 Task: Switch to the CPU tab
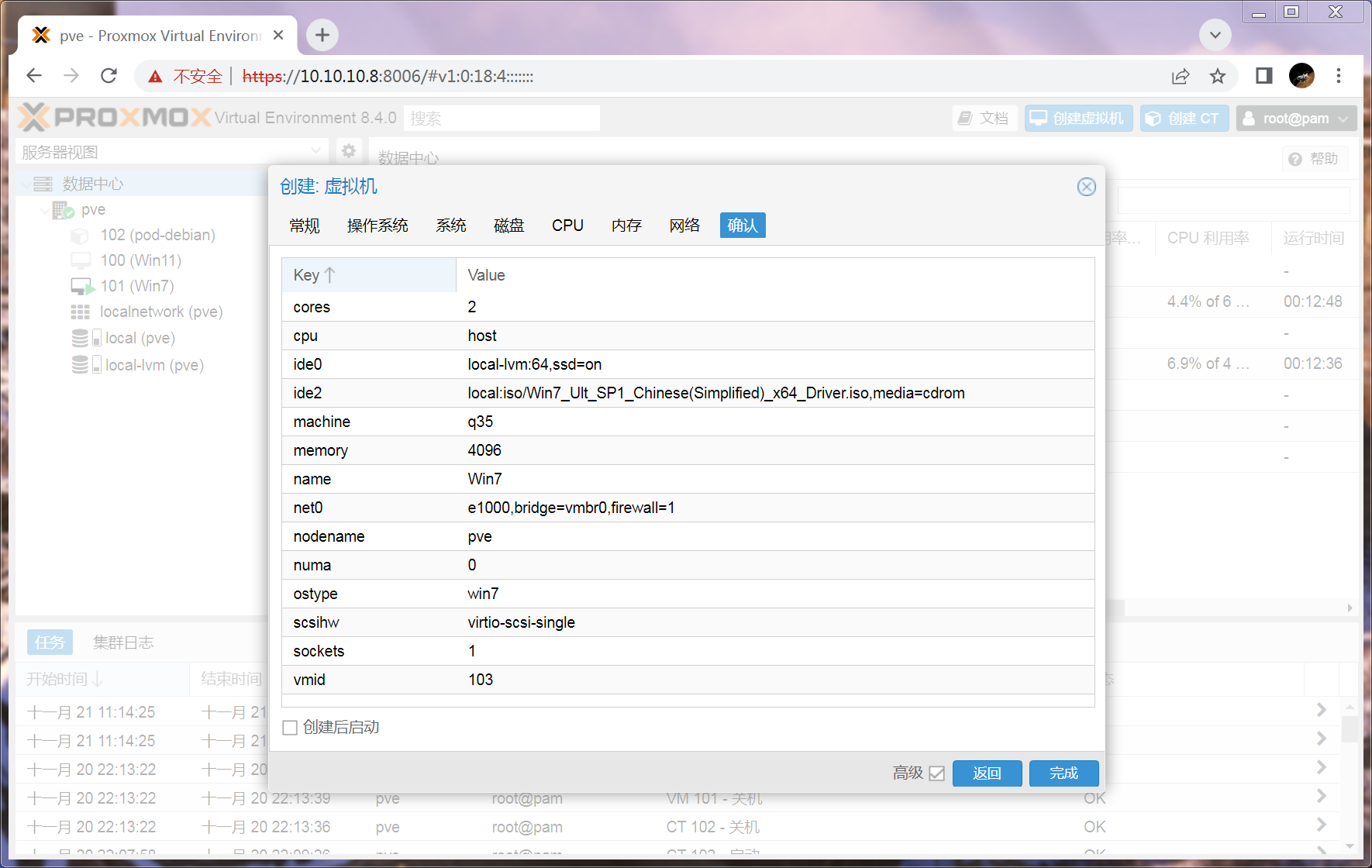tap(567, 226)
